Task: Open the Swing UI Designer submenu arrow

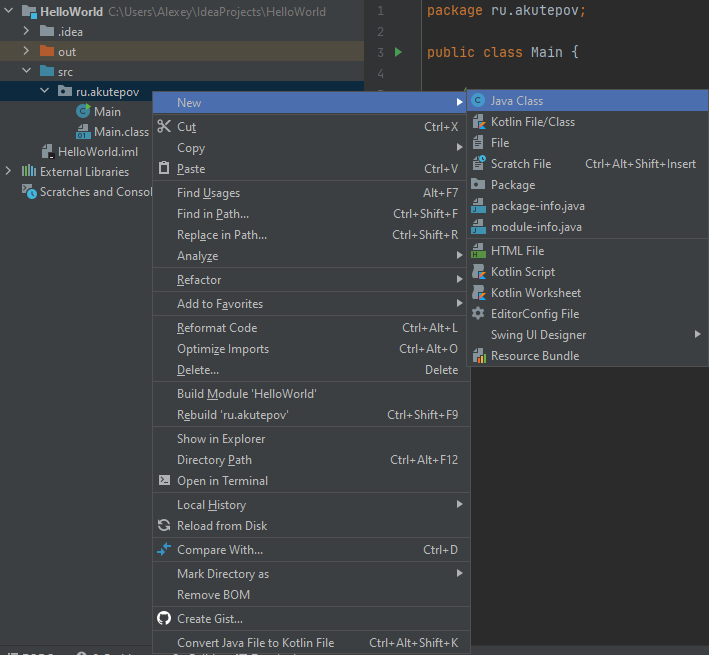Action: point(698,334)
